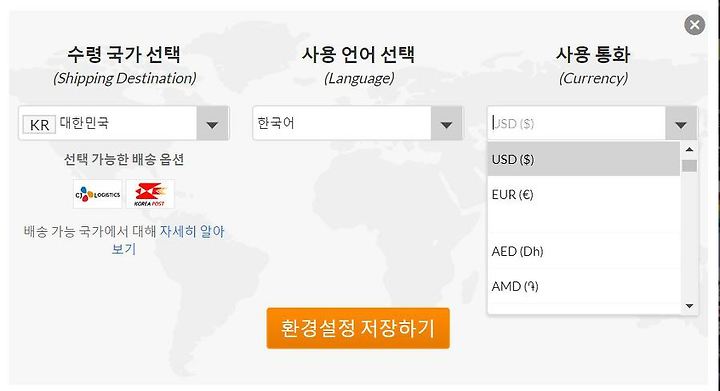720x391 pixels.
Task: Click the (Currency) subtitle text
Action: [593, 78]
